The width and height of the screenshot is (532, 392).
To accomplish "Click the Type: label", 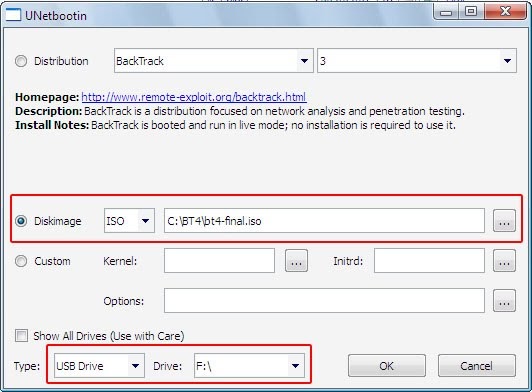I will [x=27, y=366].
